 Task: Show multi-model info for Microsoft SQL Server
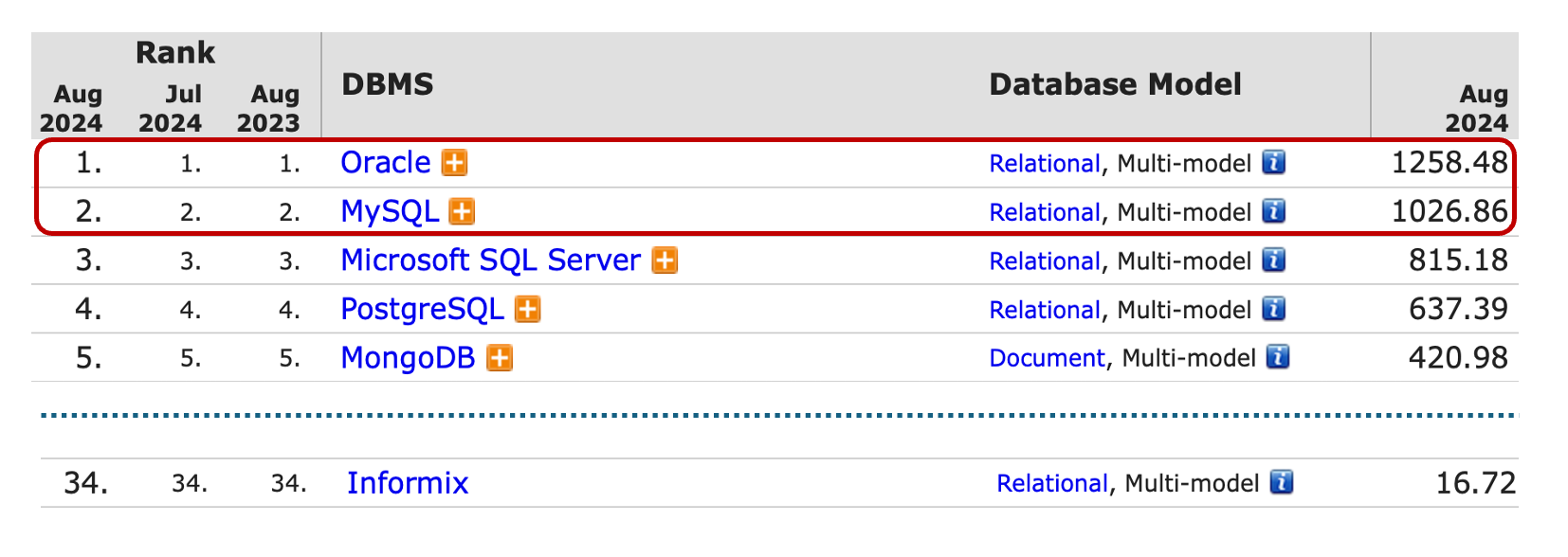pyautogui.click(x=1273, y=261)
